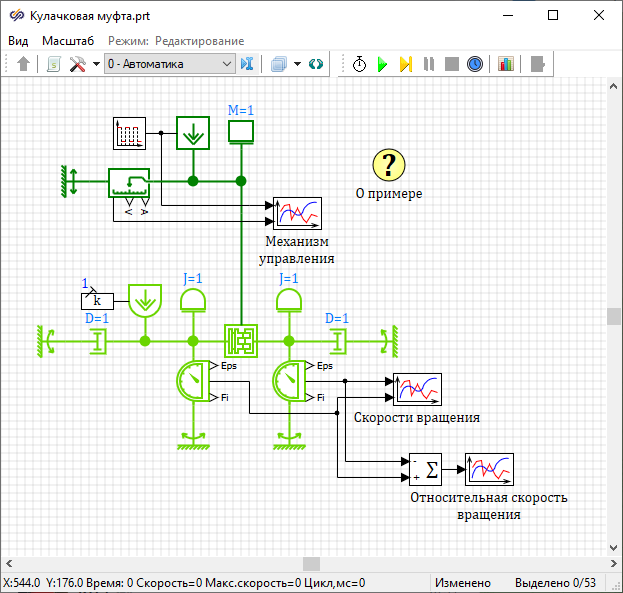Click the vertical scrollbar thumb
This screenshot has height=593, width=623.
pos(614,316)
